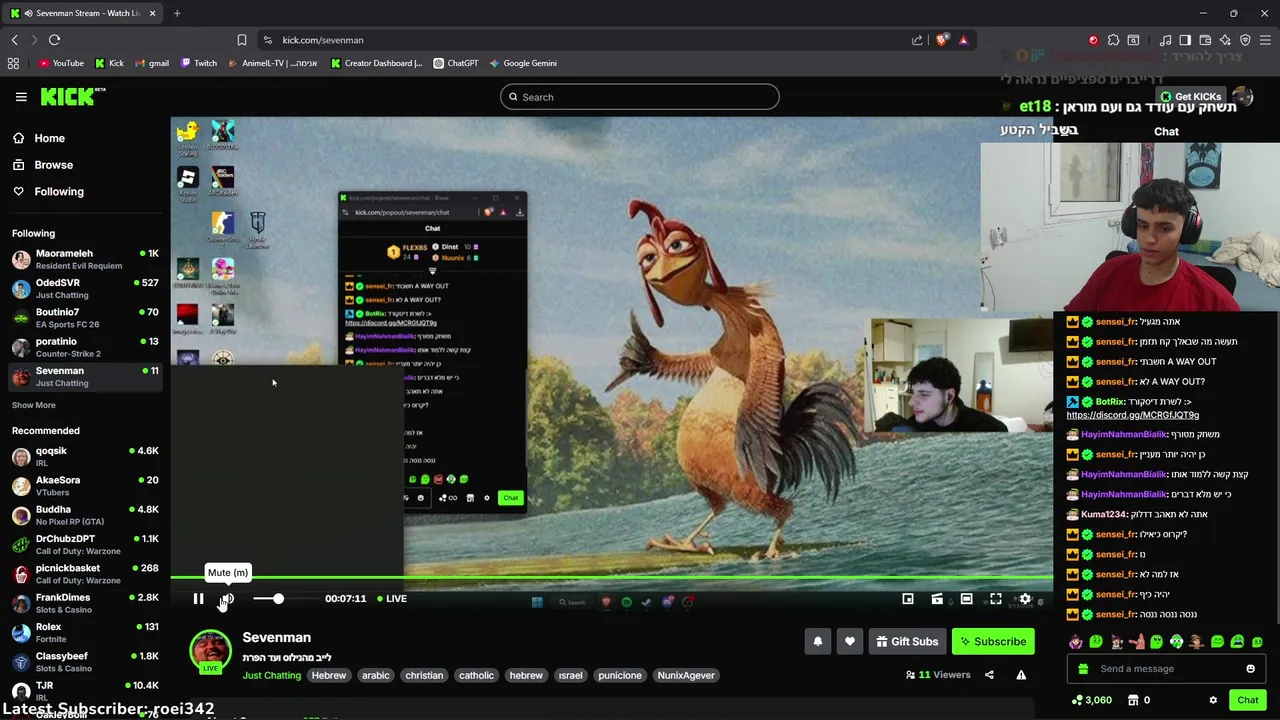
Task: Select the arabic tag
Action: click(376, 675)
